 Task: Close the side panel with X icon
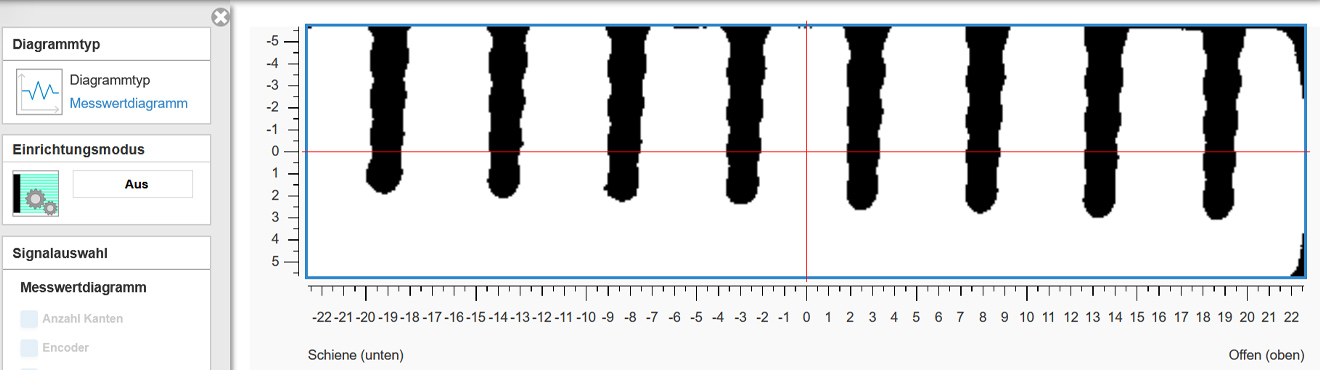[221, 17]
